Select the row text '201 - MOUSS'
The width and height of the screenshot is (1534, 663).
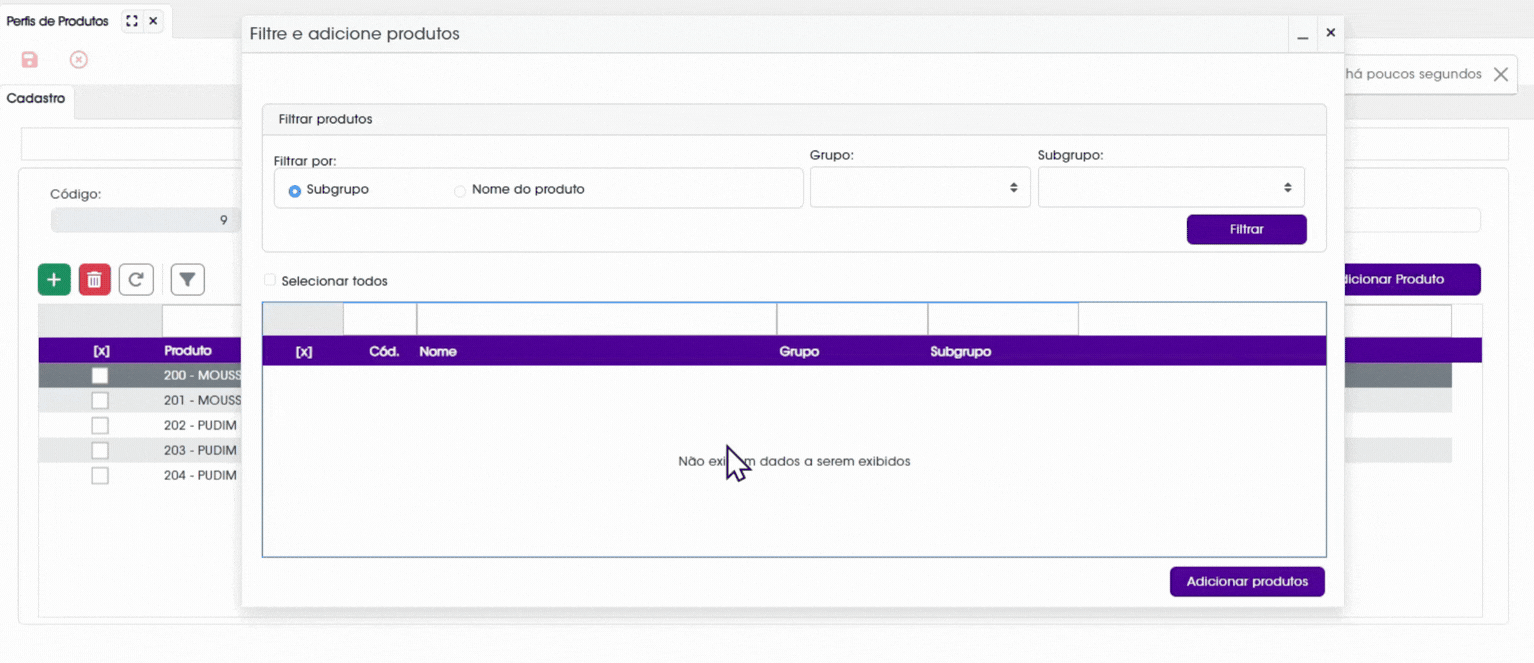click(202, 400)
